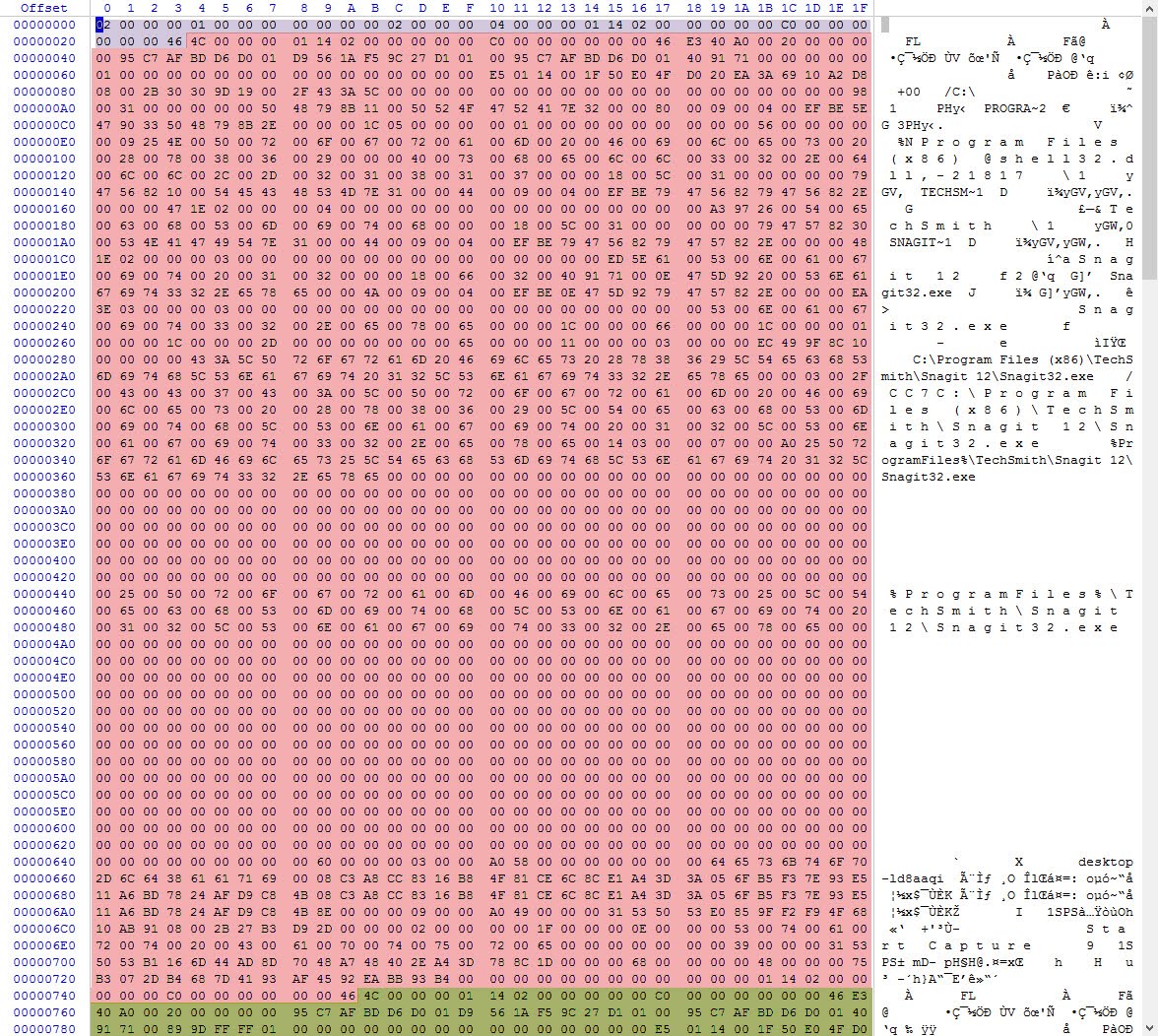Click offset row label 00000080
This screenshot has width=1158, height=1036.
pyautogui.click(x=44, y=93)
